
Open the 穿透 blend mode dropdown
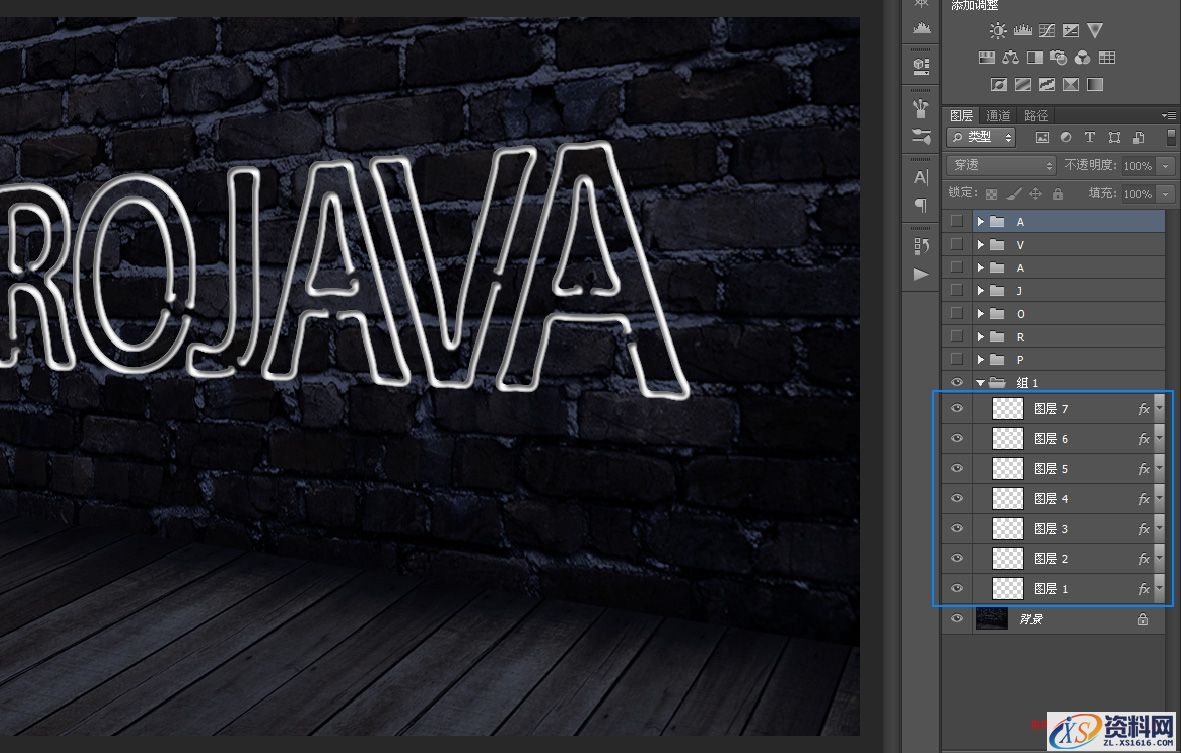[x=1001, y=166]
